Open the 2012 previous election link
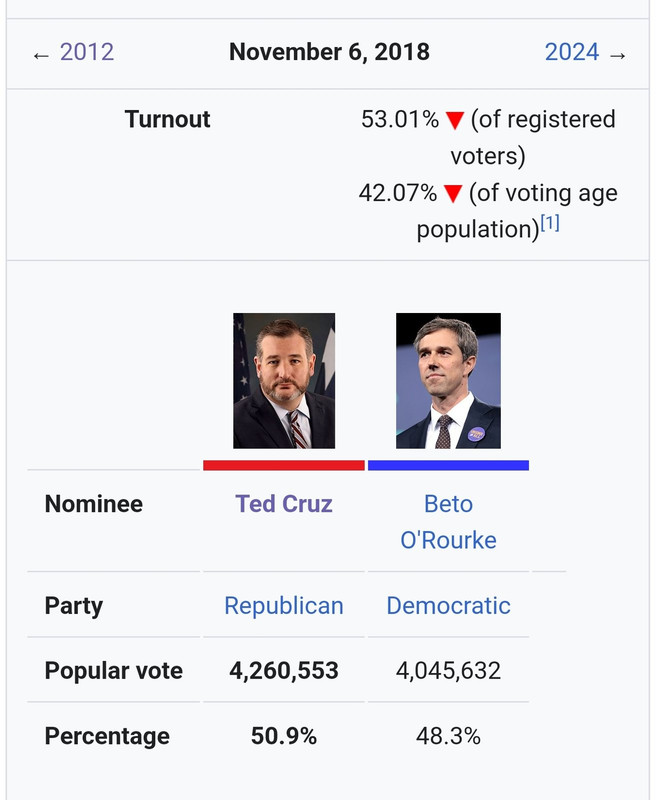Image resolution: width=661 pixels, height=800 pixels. tap(86, 52)
